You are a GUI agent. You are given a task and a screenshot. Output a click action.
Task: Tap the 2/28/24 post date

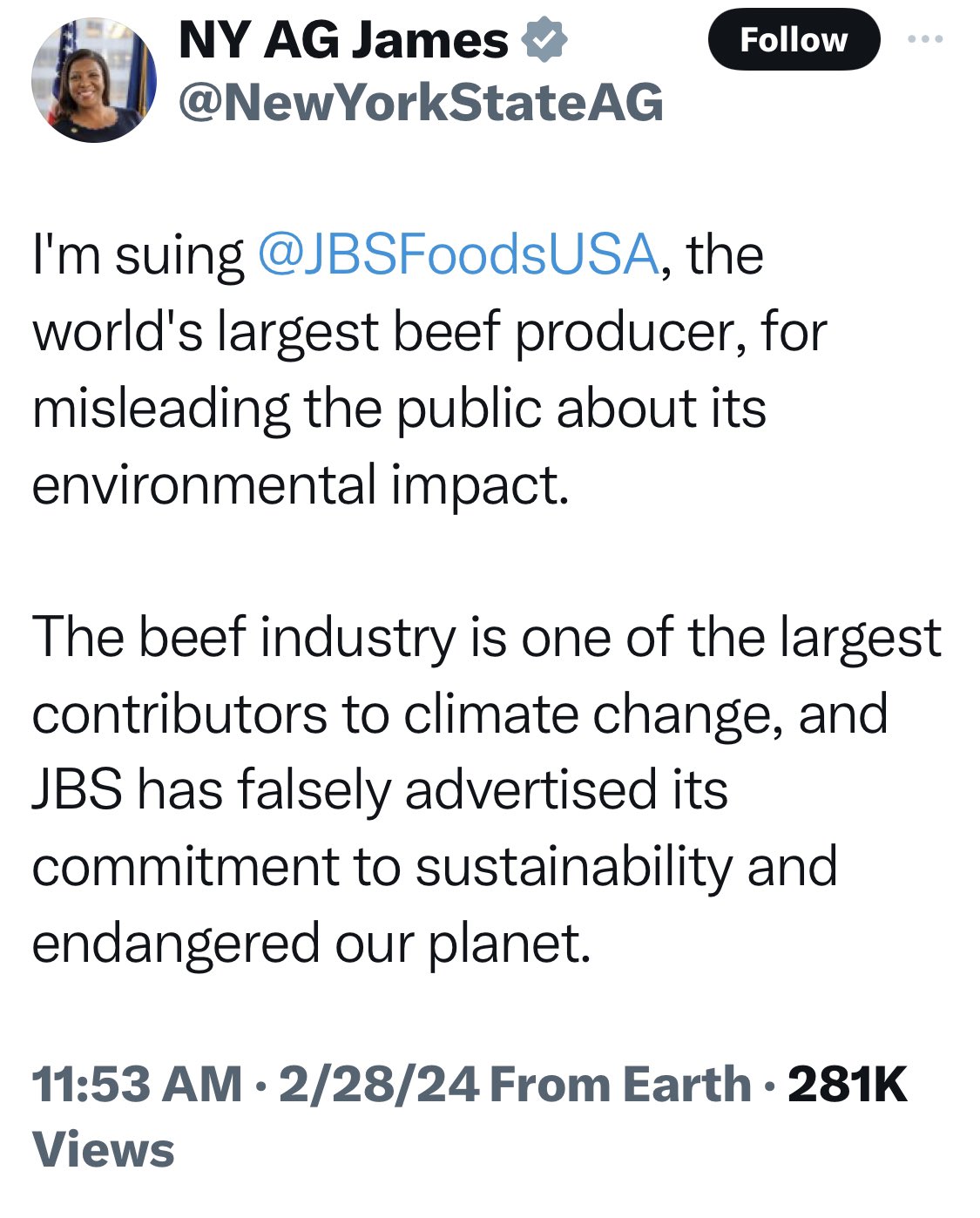point(378,1085)
